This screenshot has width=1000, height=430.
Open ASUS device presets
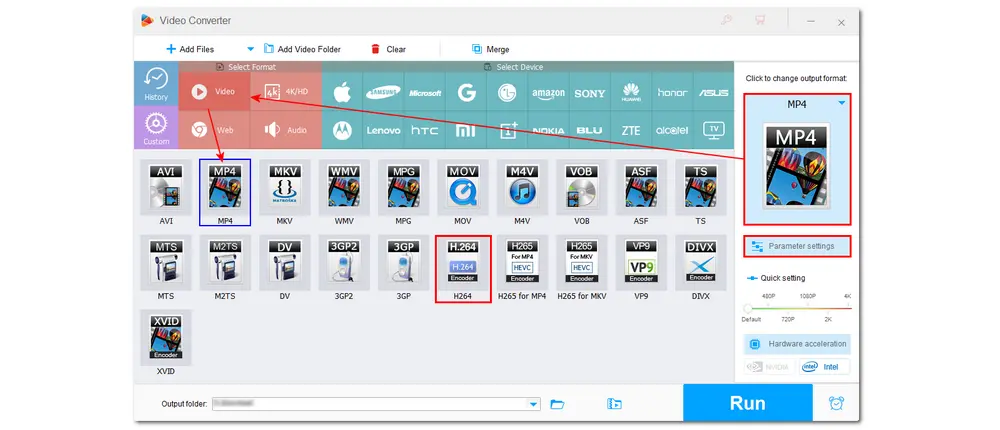click(714, 93)
